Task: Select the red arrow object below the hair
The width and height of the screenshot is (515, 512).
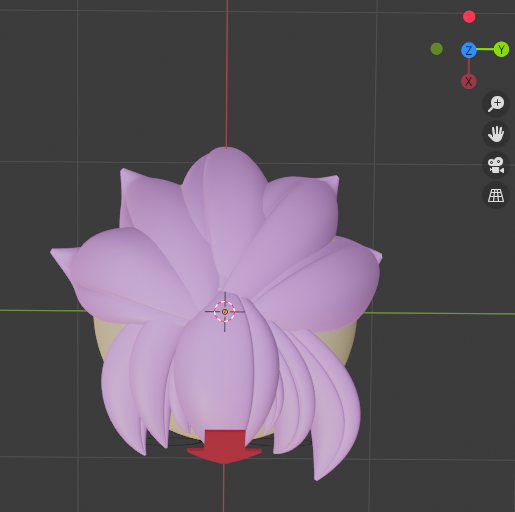Action: click(224, 447)
